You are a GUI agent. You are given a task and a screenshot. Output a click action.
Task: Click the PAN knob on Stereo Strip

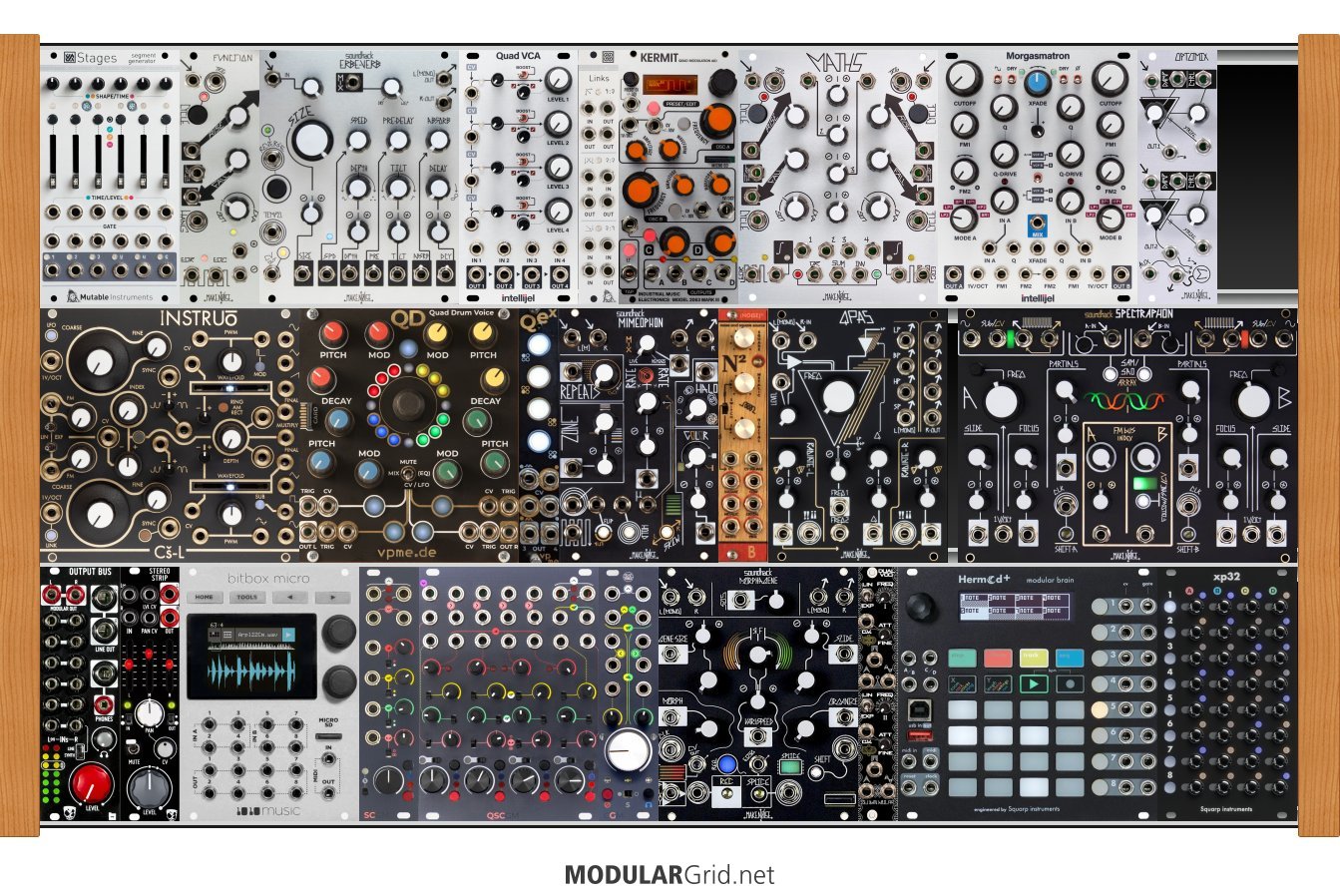[x=149, y=711]
